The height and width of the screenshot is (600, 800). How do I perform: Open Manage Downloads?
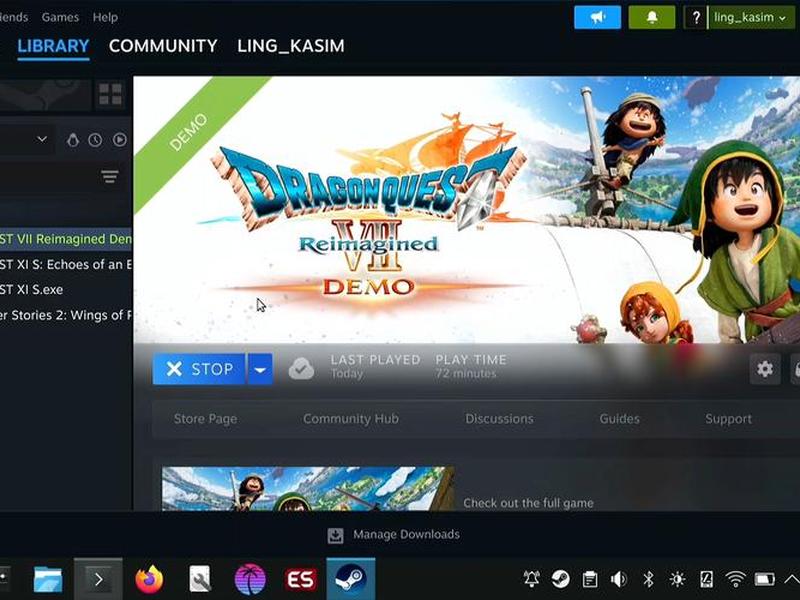click(406, 534)
